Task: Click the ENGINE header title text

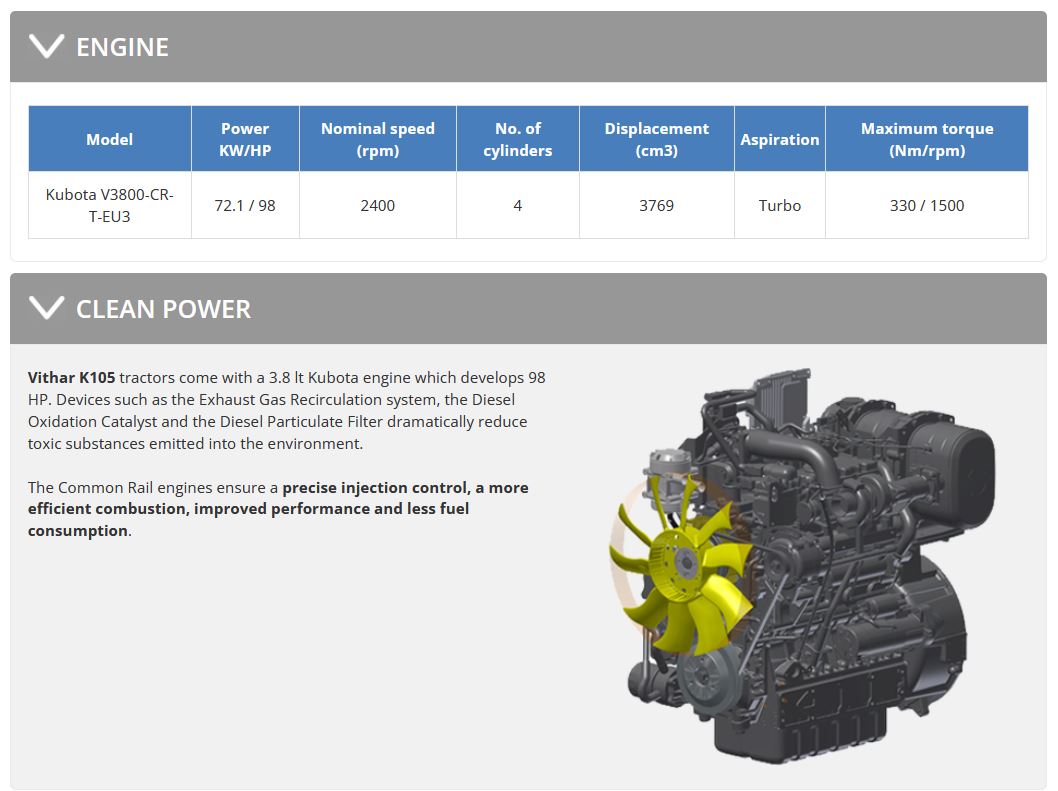Action: point(122,47)
